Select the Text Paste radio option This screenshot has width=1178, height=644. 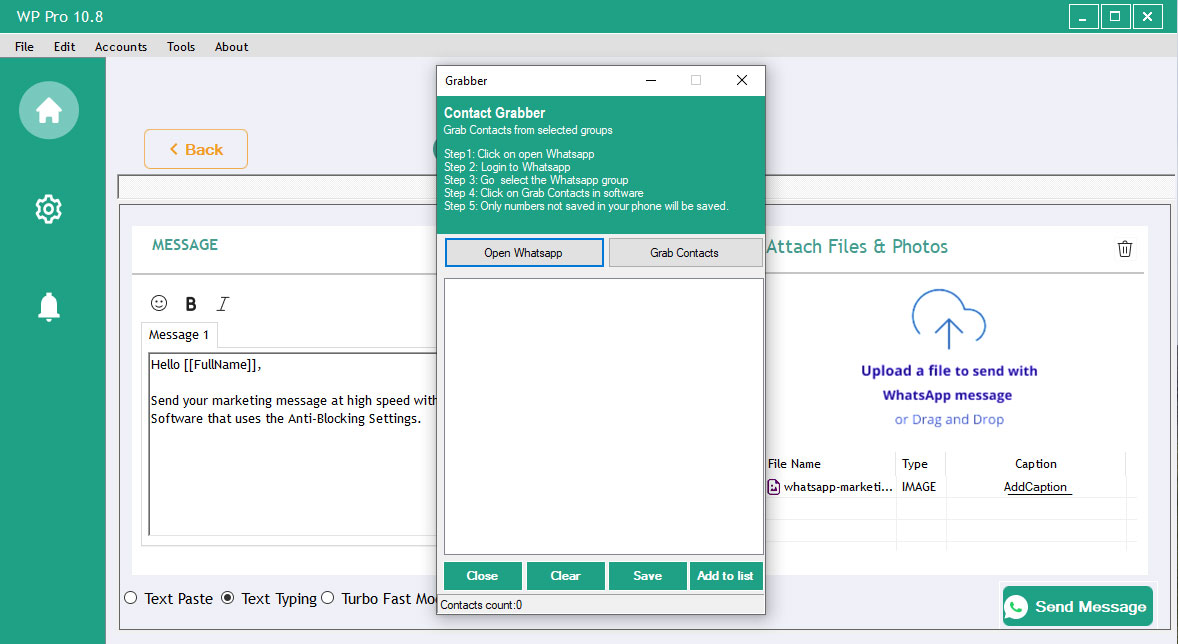pos(131,598)
